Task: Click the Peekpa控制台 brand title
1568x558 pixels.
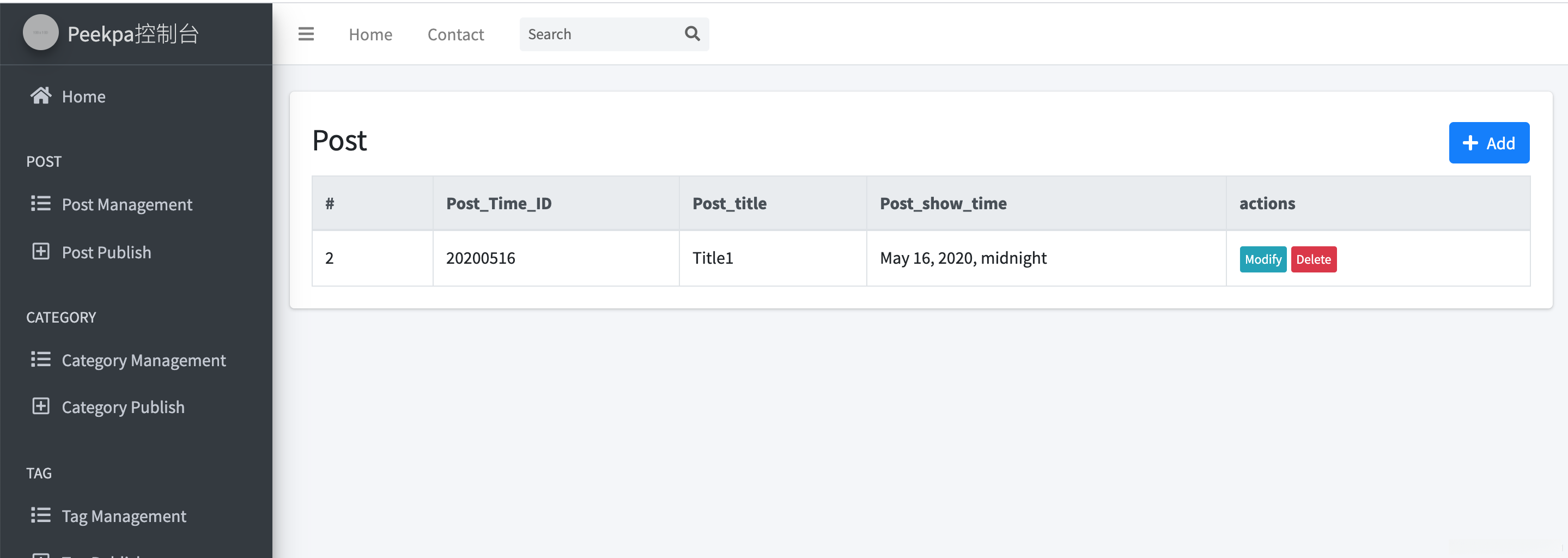Action: tap(133, 34)
